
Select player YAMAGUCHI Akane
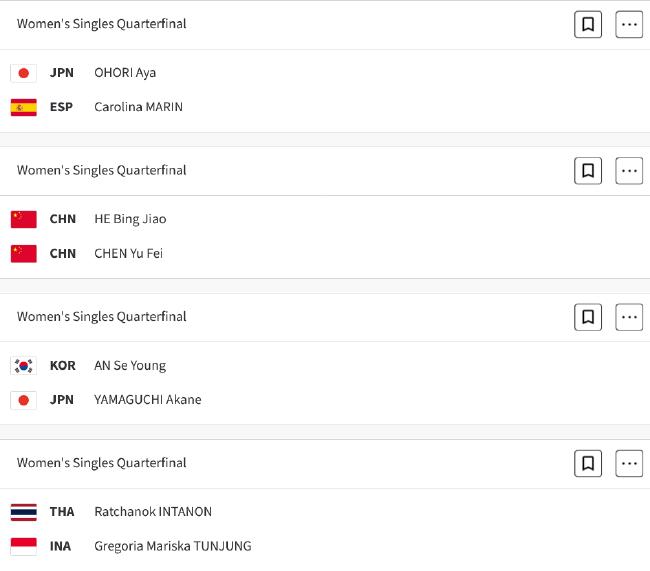(x=148, y=400)
